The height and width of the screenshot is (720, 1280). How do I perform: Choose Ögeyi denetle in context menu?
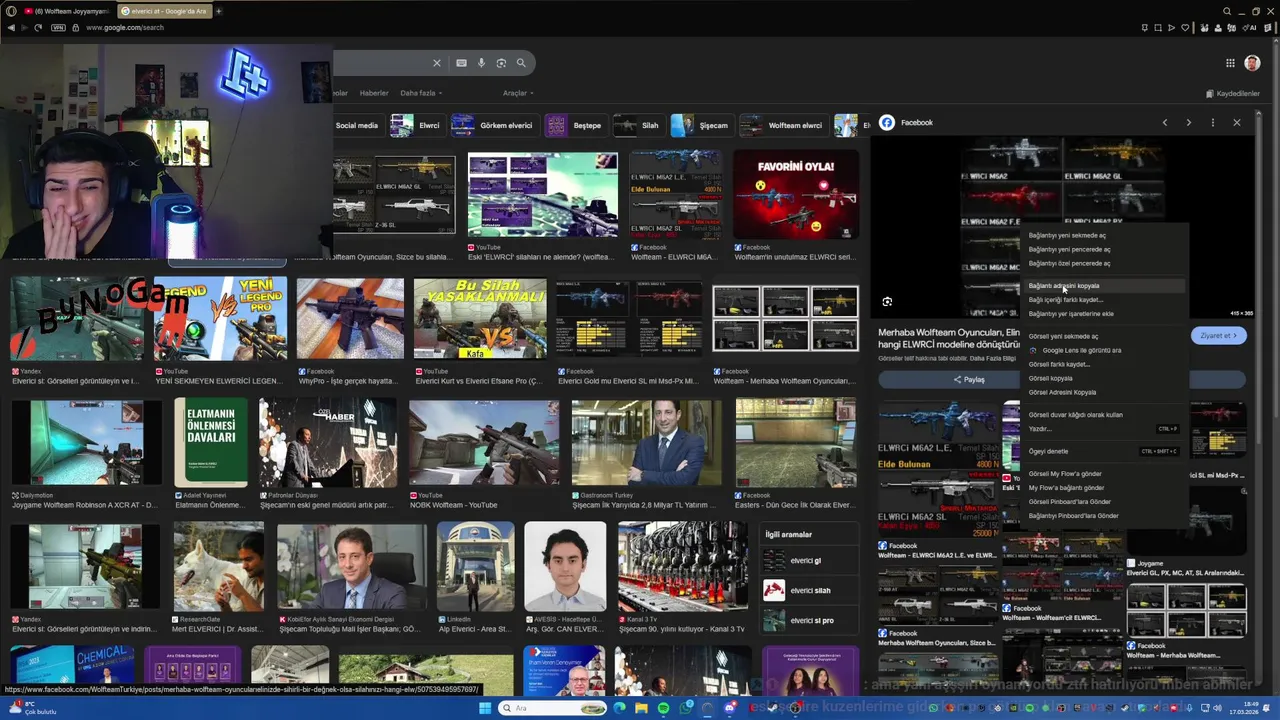1048,451
